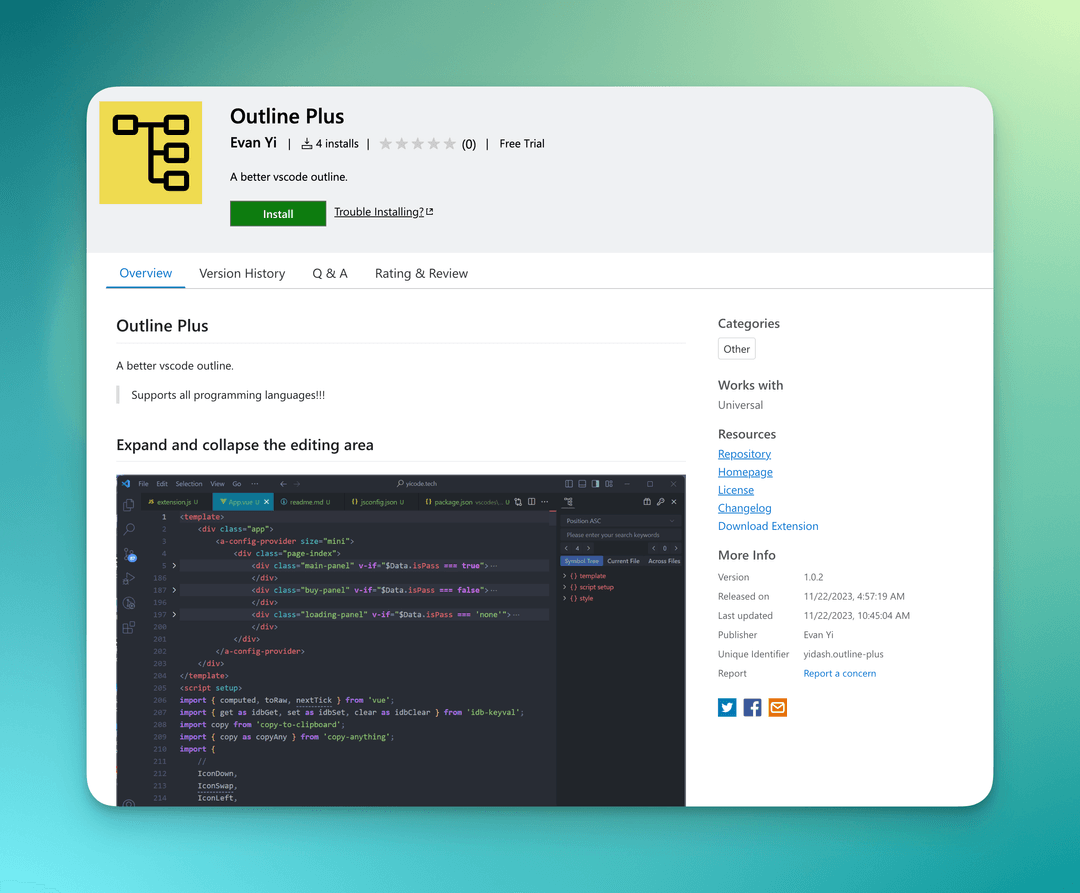
Task: Click the wrench icon in the outline panel header
Action: click(x=661, y=502)
